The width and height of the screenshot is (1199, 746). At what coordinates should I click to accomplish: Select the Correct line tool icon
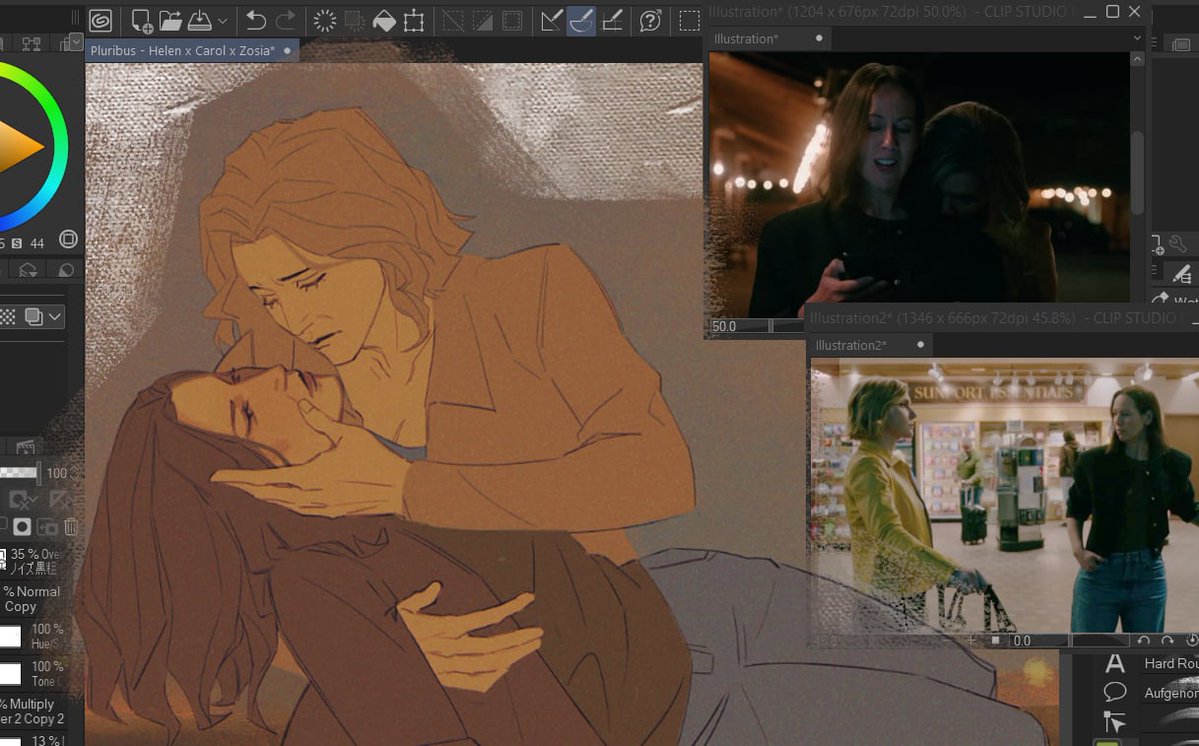[x=1115, y=722]
